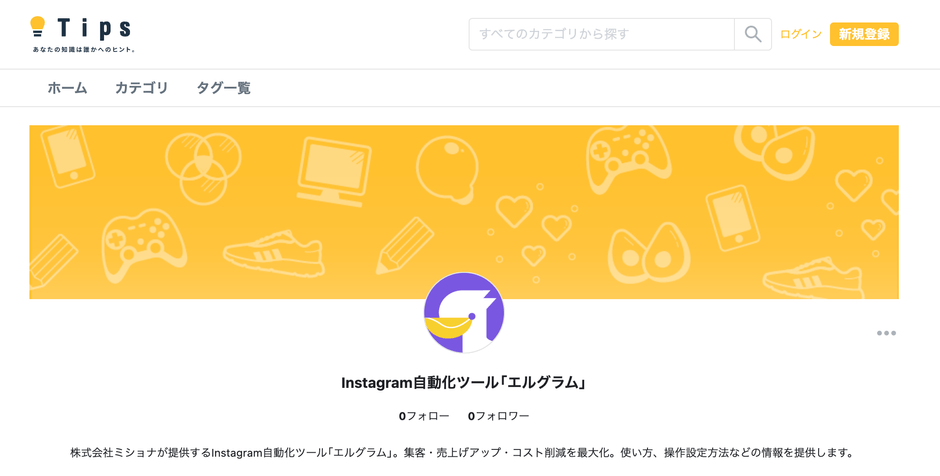This screenshot has height=476, width=940.
Task: View the 0フォロー following count
Action: coord(424,416)
